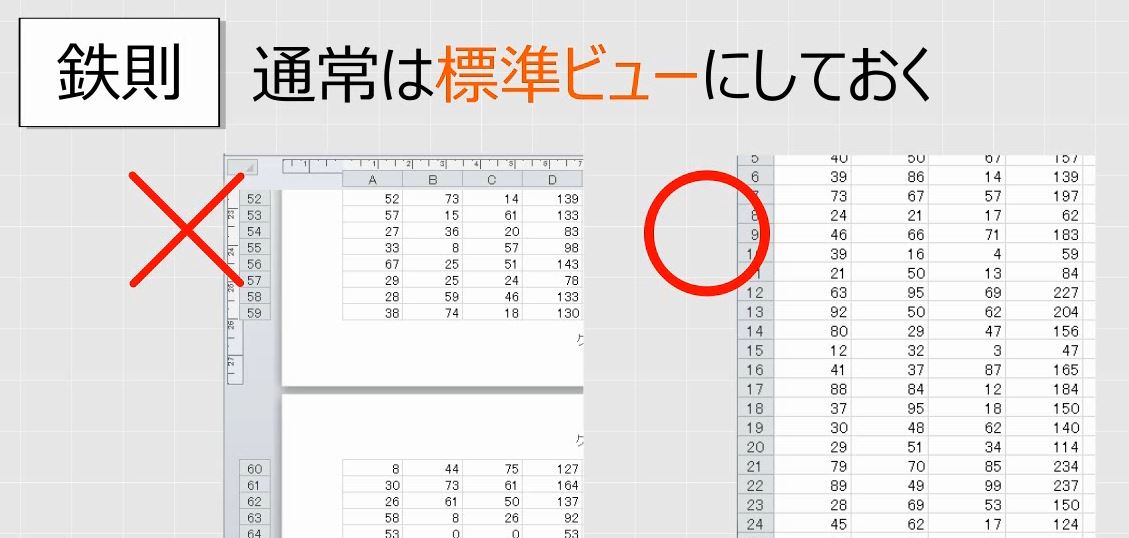Image resolution: width=1129 pixels, height=538 pixels.
Task: Click cell B52 containing 73
Action: point(432,199)
